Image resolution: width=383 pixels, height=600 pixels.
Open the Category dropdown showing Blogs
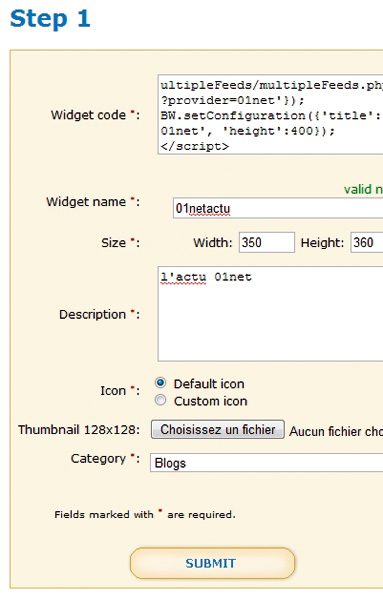tap(266, 463)
